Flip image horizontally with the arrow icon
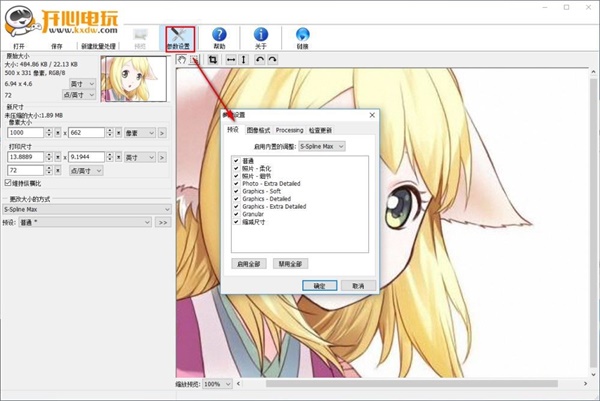The height and width of the screenshot is (401, 600). [230, 61]
